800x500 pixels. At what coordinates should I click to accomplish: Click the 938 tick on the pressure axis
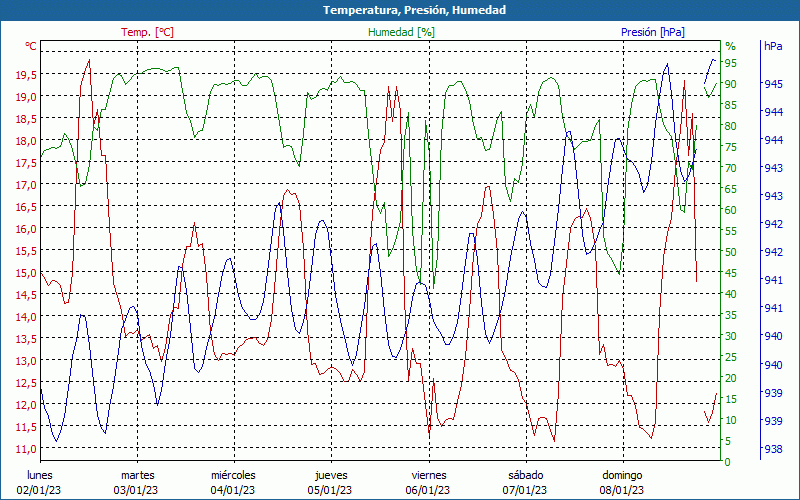(773, 449)
